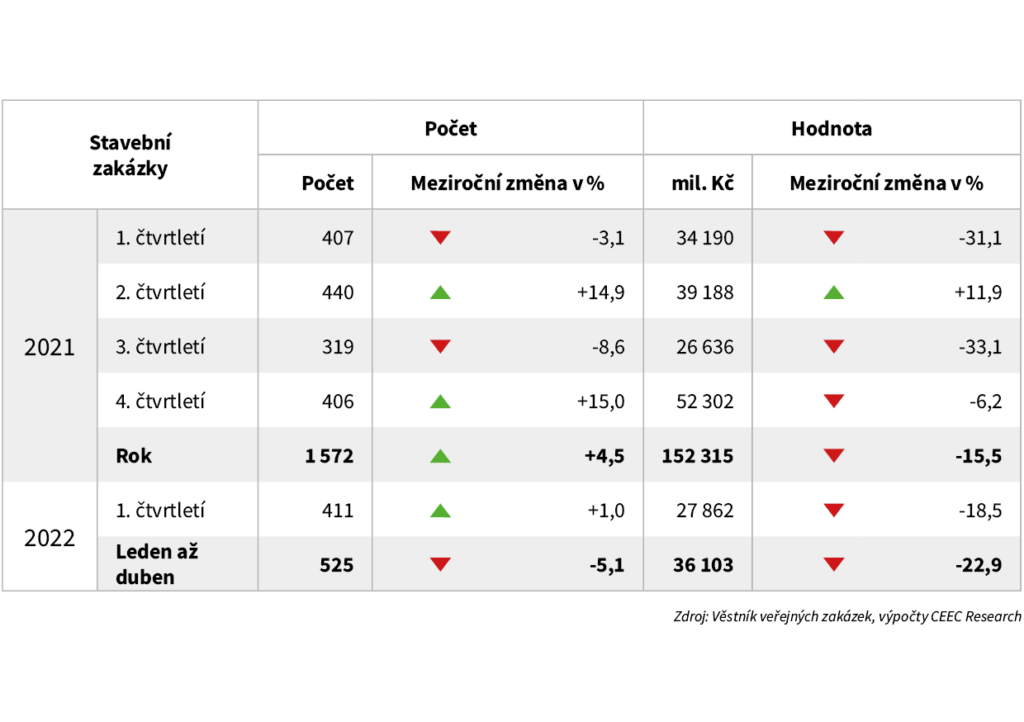The width and height of the screenshot is (1024, 722).
Task: Select the 2021 year cell
Action: [50, 348]
